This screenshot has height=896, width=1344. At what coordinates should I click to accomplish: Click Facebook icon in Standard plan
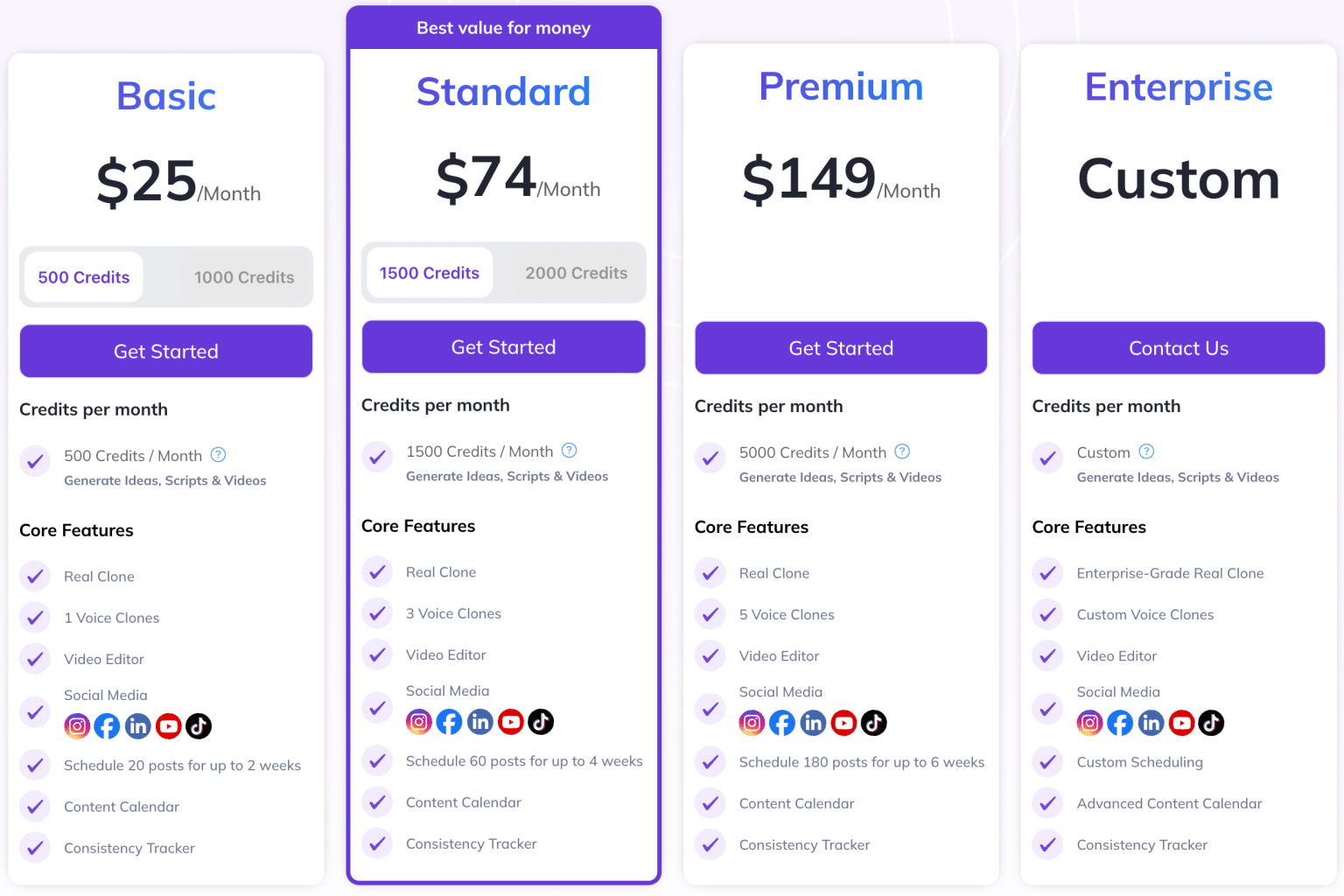coord(449,722)
